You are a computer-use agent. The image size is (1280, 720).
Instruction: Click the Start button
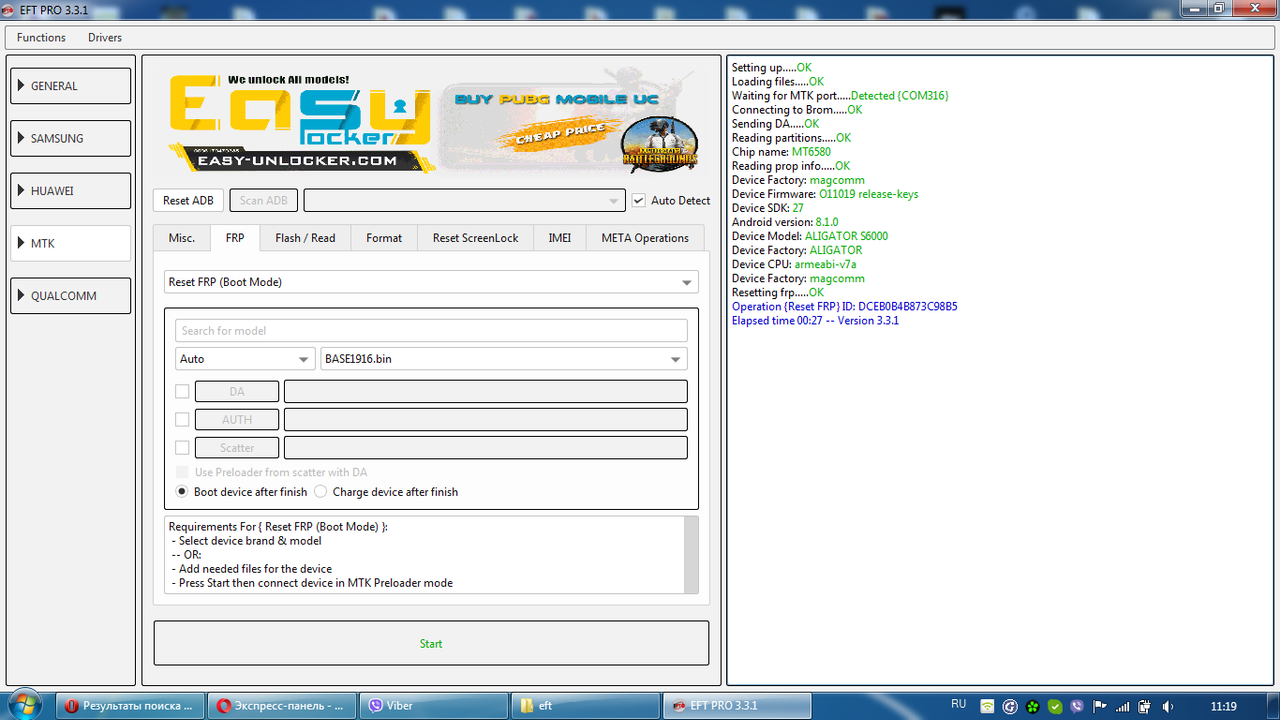431,643
